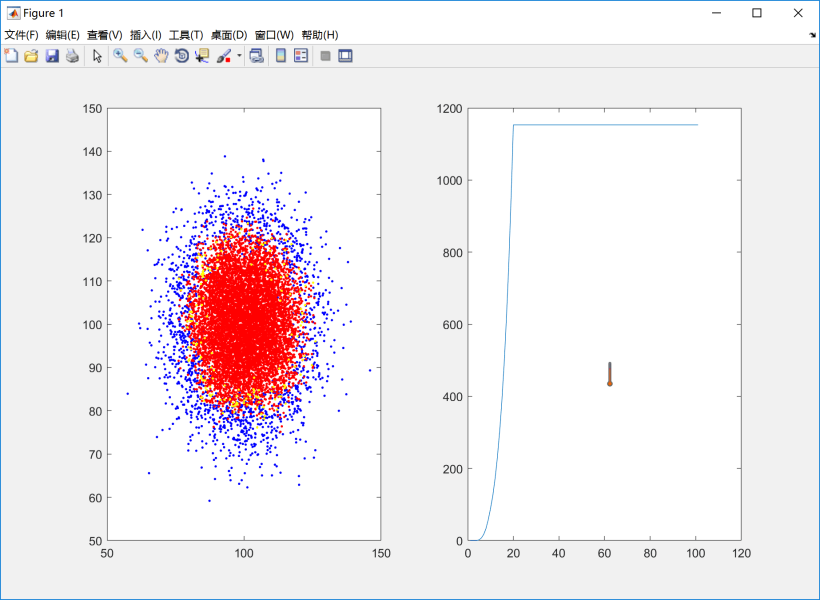The height and width of the screenshot is (600, 820).
Task: Save the figure using the floppy disk icon
Action: [x=52, y=55]
